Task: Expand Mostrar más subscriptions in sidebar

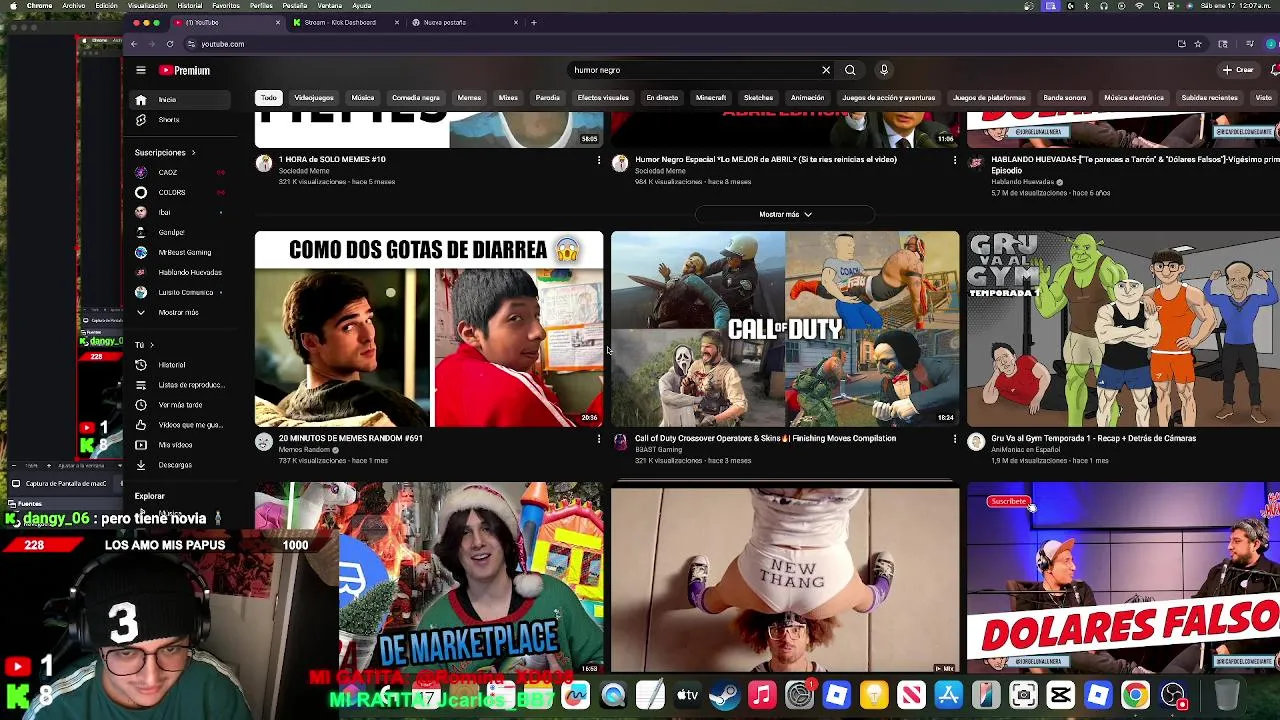Action: [x=178, y=312]
